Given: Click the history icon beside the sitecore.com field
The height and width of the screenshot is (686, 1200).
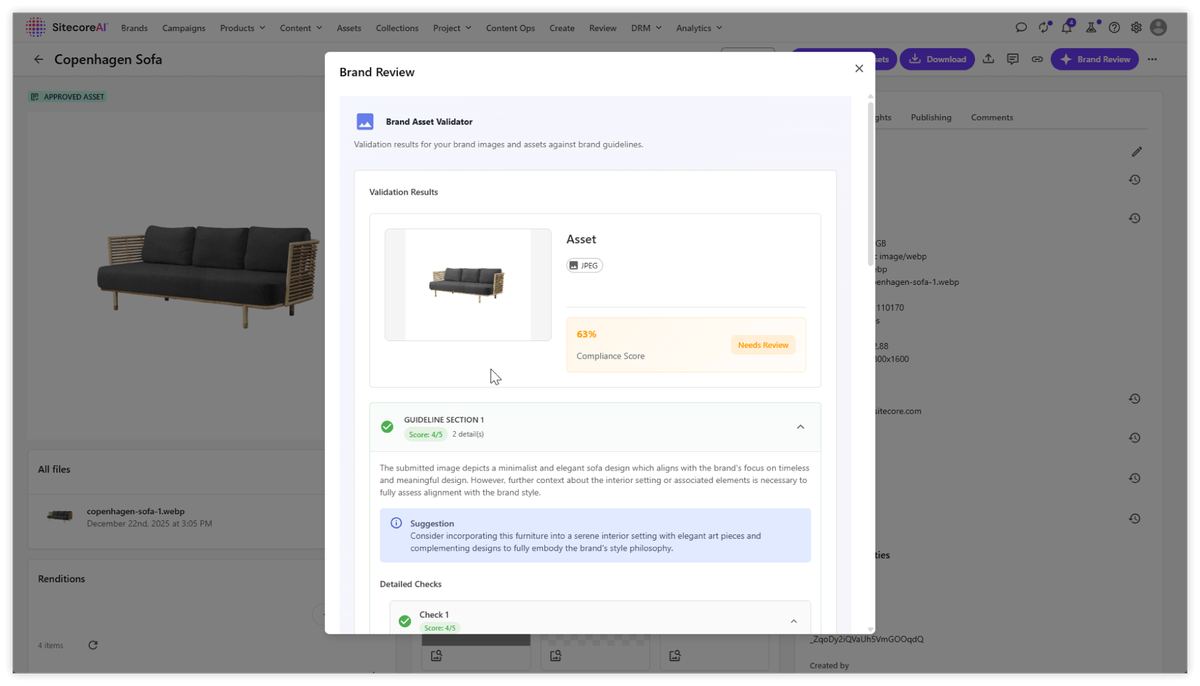Looking at the screenshot, I should (1135, 399).
